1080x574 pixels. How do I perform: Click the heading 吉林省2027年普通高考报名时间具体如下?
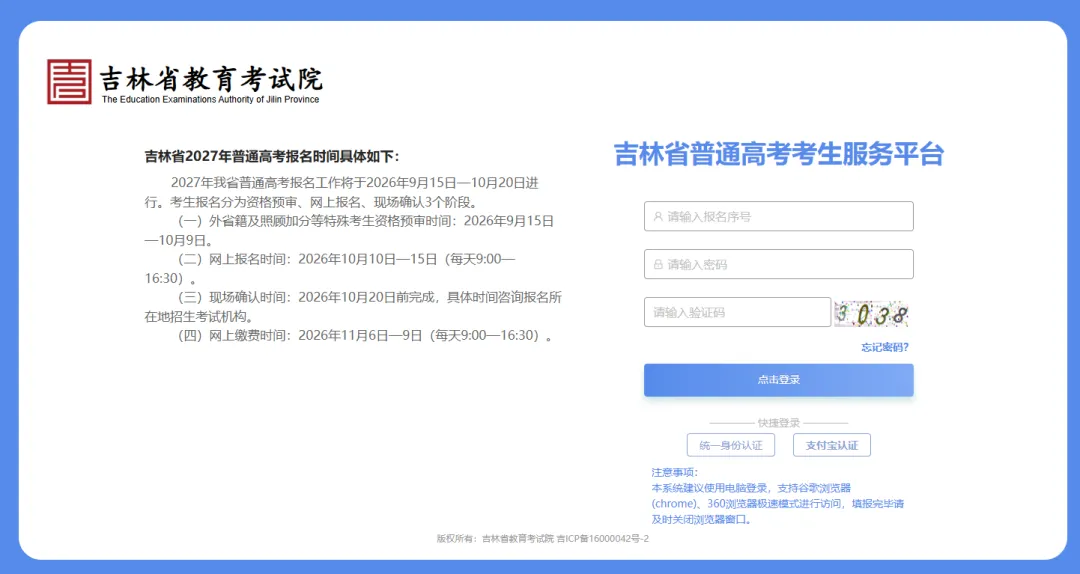pyautogui.click(x=271, y=156)
